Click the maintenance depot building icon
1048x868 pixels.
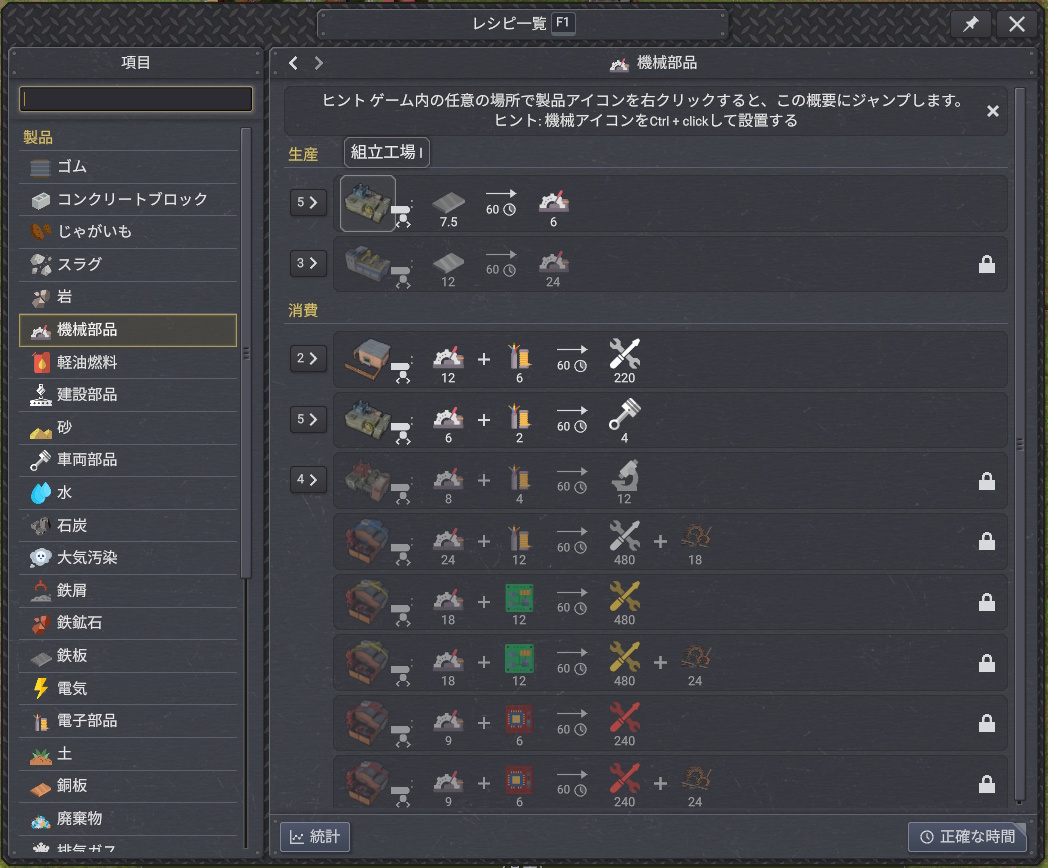coord(367,359)
